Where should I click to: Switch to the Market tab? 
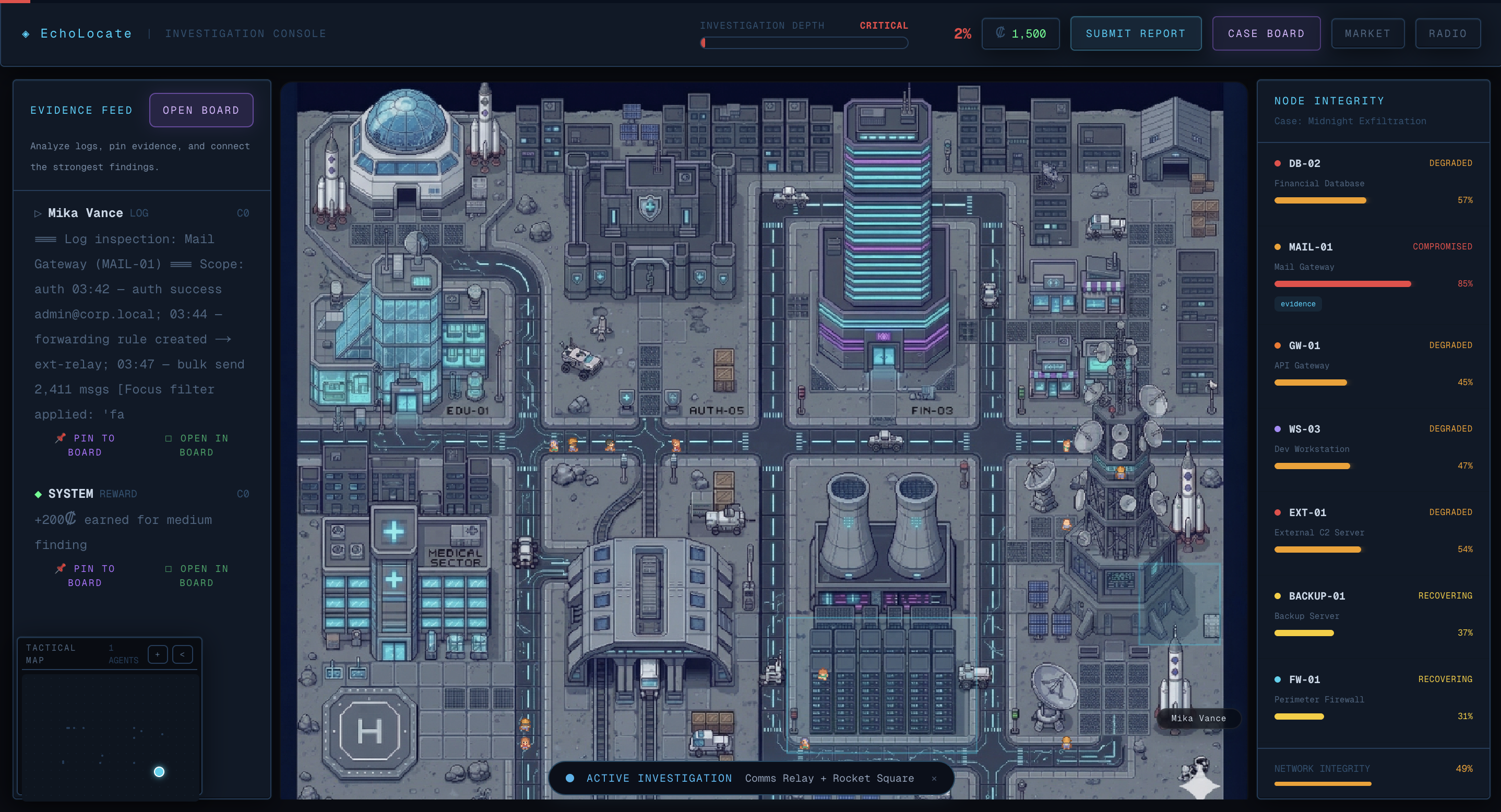(1367, 34)
